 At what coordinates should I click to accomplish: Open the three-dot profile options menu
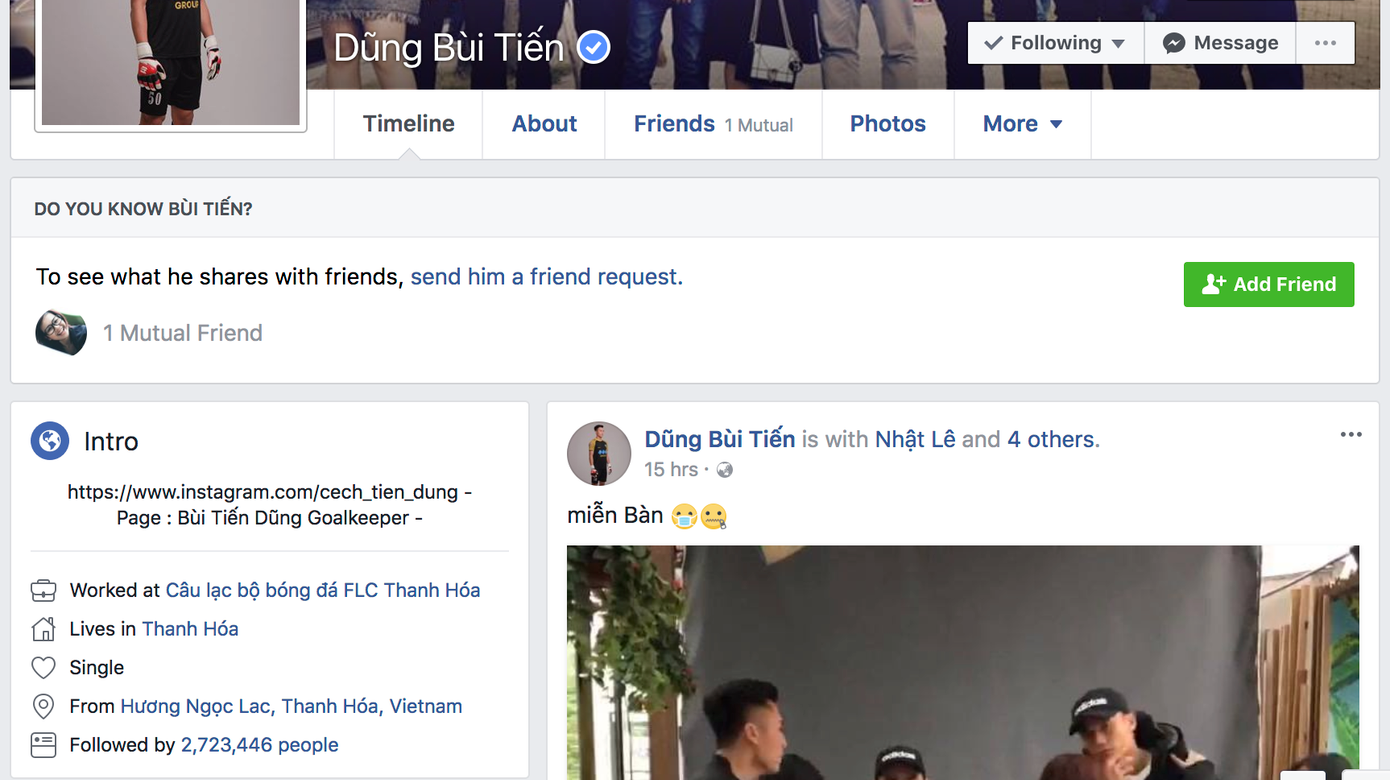[1325, 43]
